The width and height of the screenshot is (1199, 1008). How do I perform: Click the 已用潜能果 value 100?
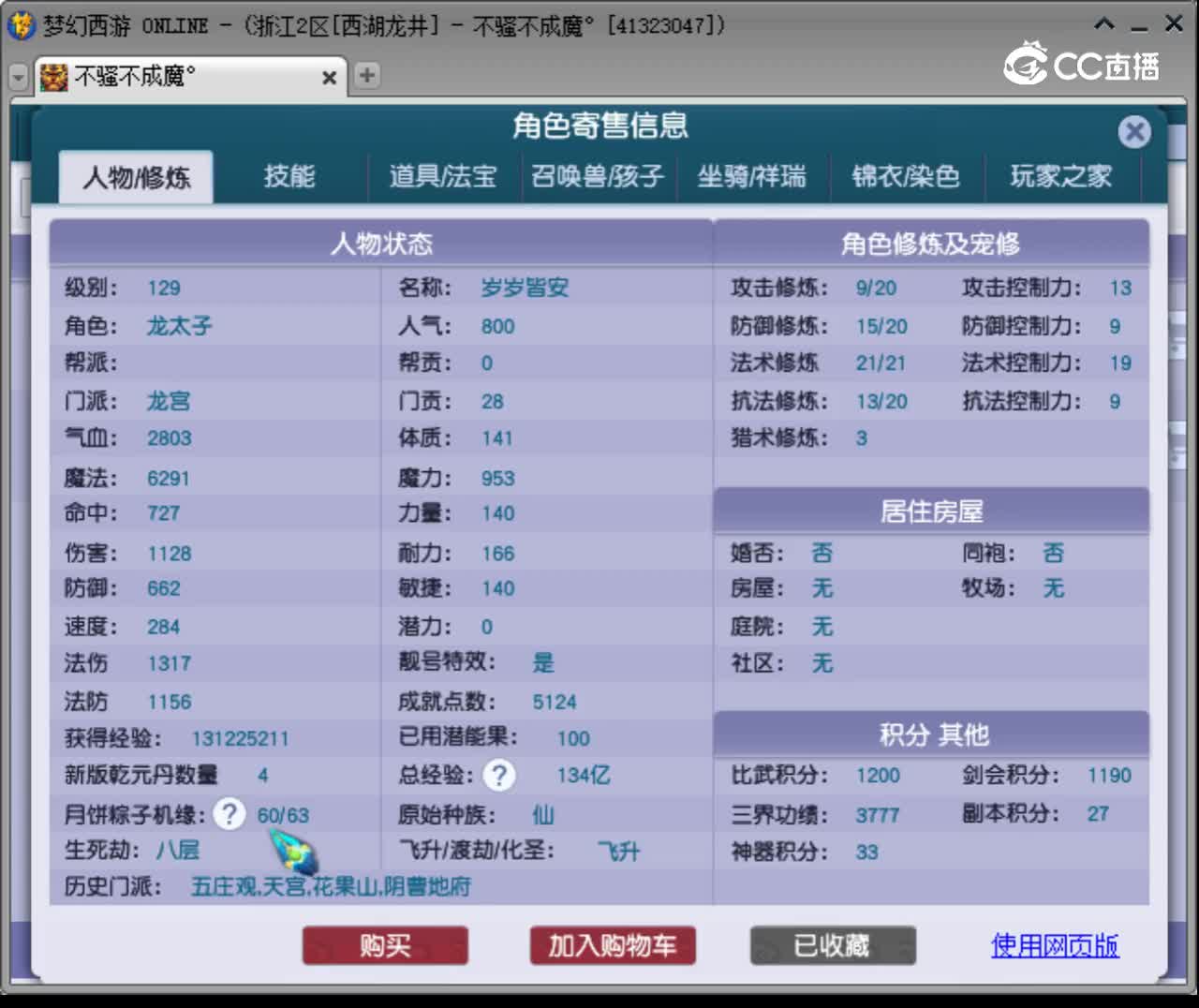coord(573,739)
